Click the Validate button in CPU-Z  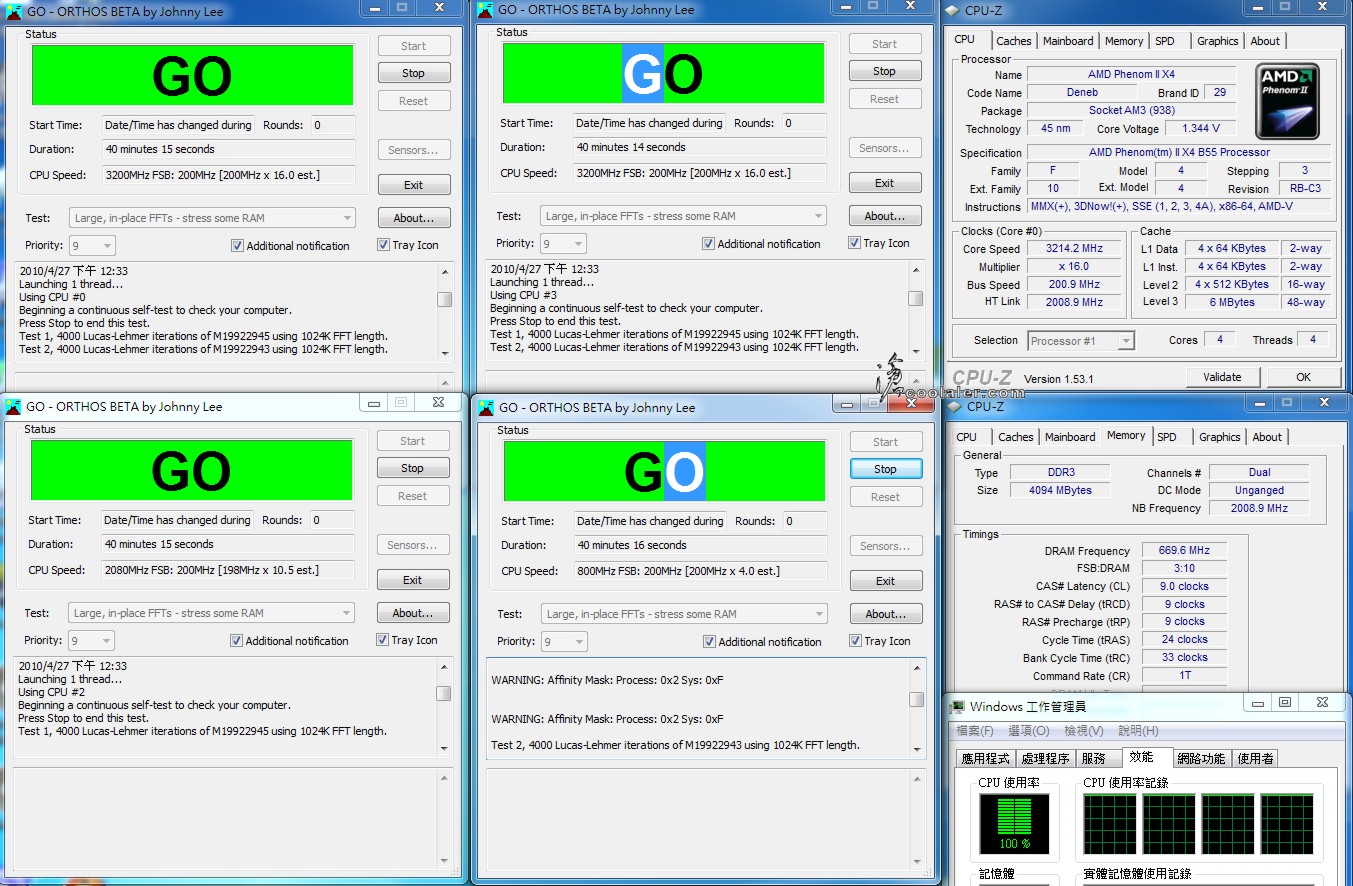click(x=1222, y=377)
